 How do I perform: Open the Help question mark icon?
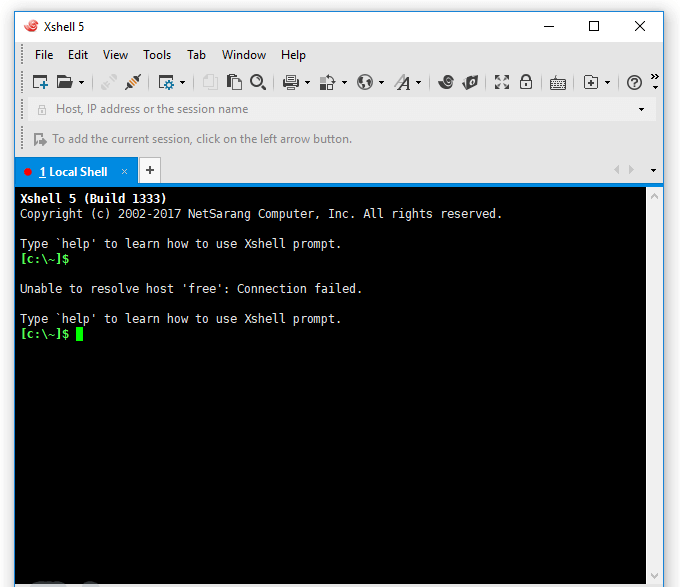tap(634, 82)
